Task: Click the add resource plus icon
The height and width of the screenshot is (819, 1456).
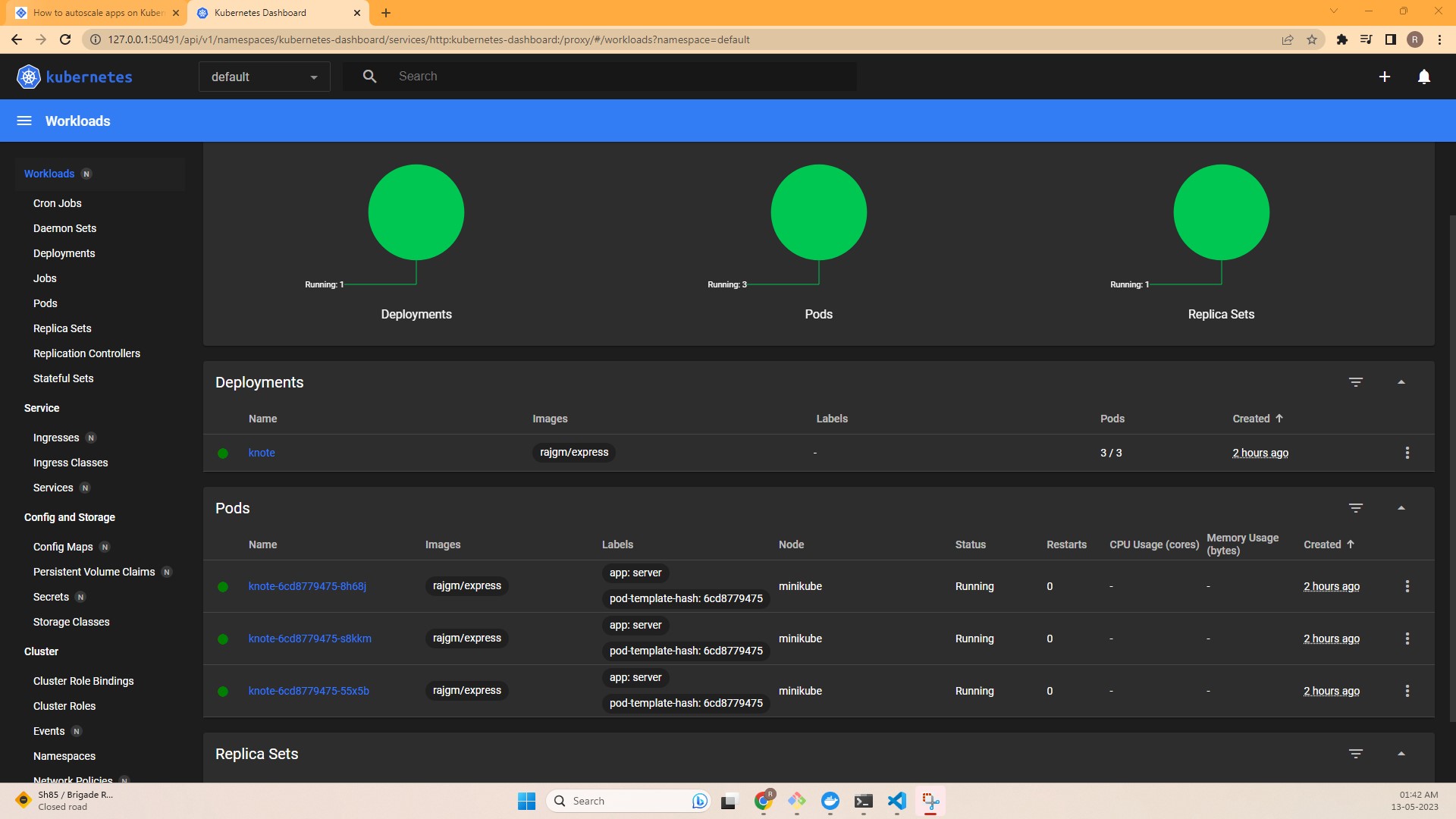Action: pos(1385,76)
